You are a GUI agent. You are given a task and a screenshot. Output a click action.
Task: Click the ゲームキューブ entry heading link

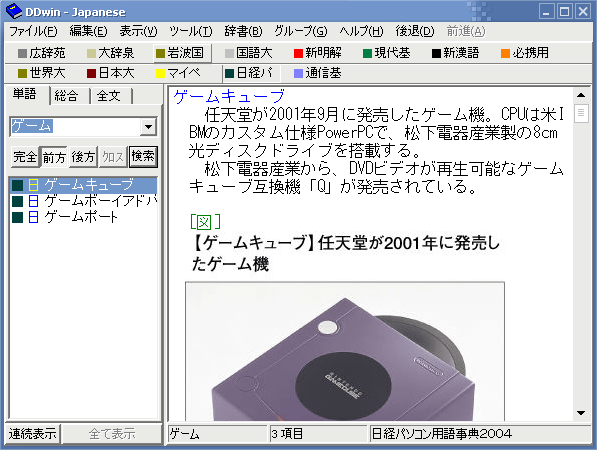click(x=229, y=96)
